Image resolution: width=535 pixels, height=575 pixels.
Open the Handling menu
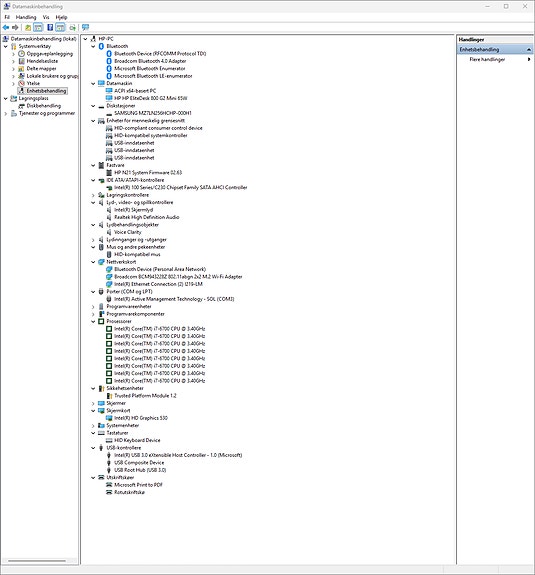tap(26, 17)
